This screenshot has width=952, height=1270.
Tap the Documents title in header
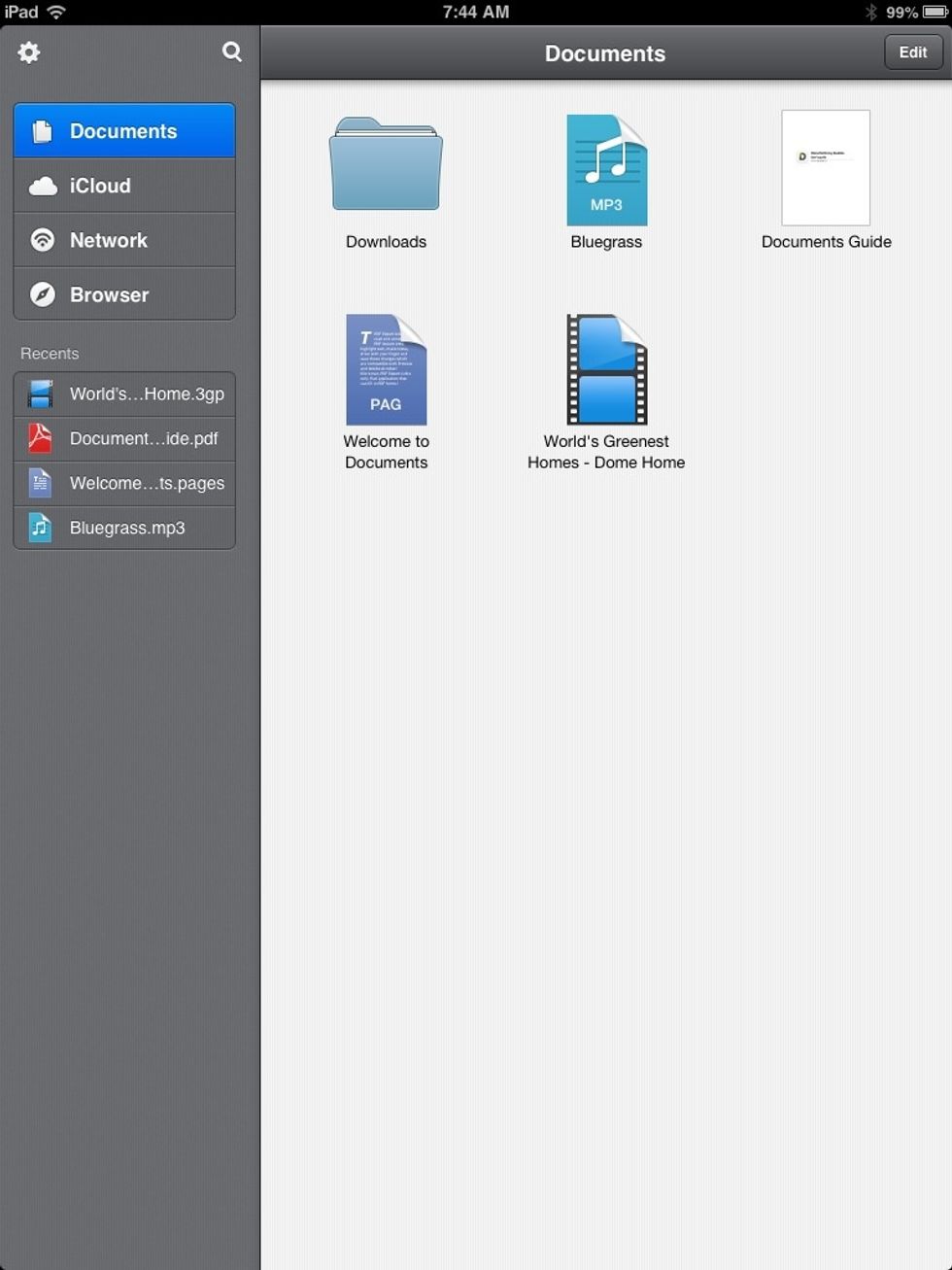tap(605, 53)
